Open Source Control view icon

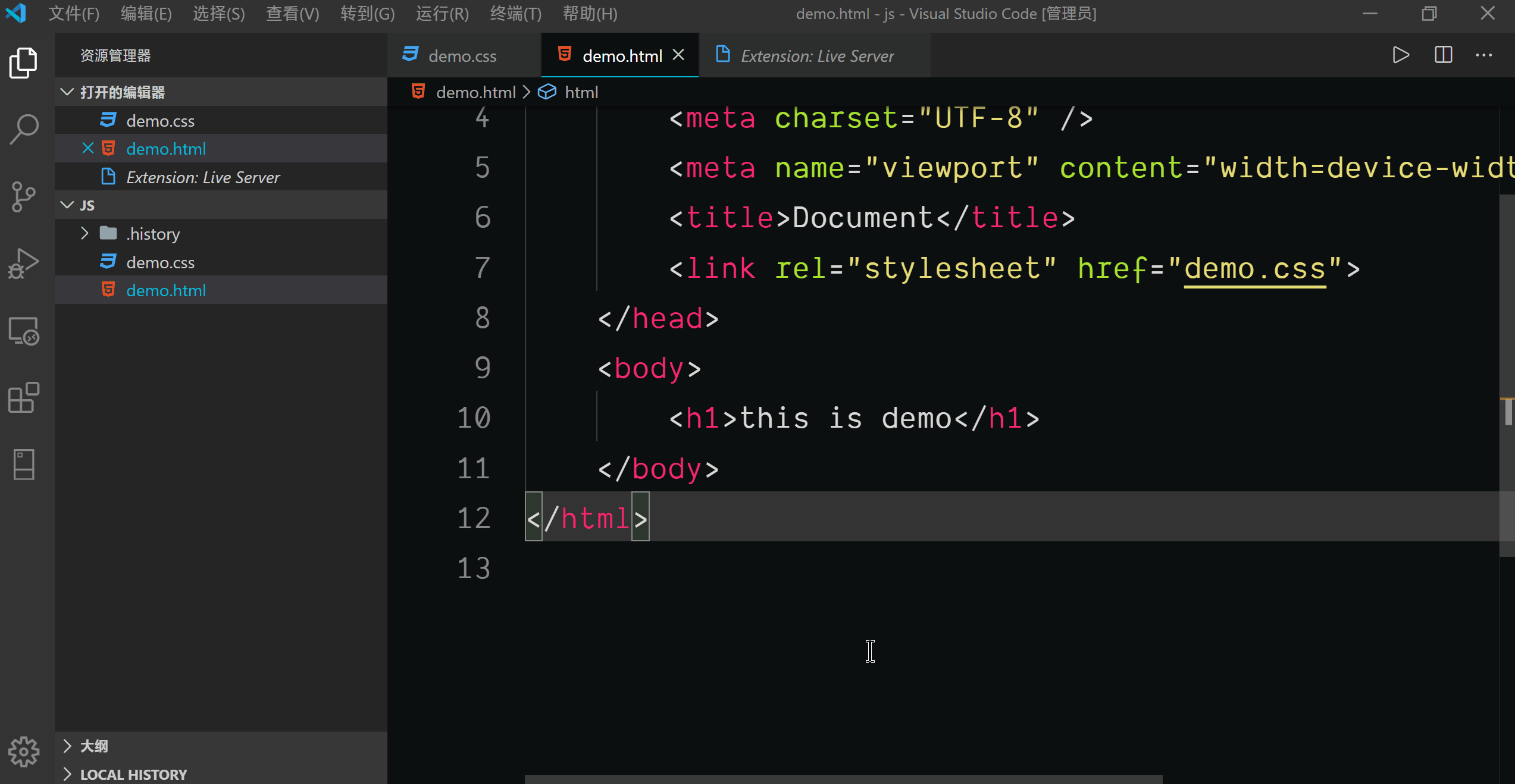(x=24, y=197)
